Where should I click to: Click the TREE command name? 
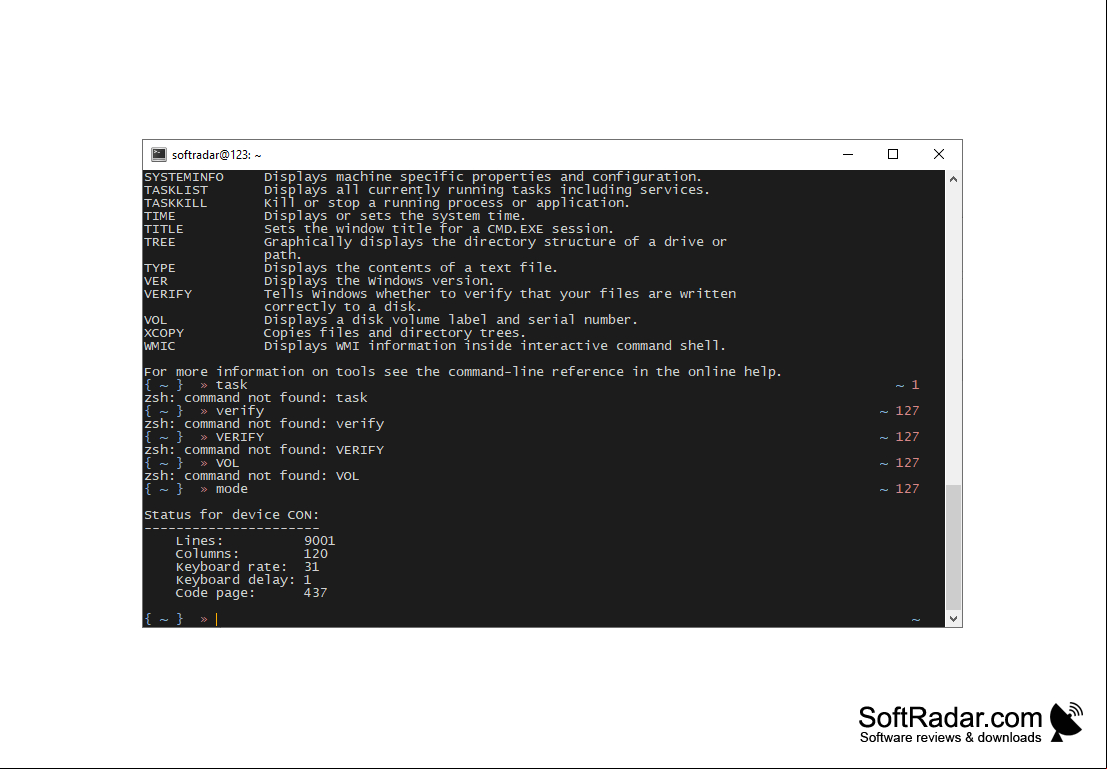pyautogui.click(x=160, y=242)
